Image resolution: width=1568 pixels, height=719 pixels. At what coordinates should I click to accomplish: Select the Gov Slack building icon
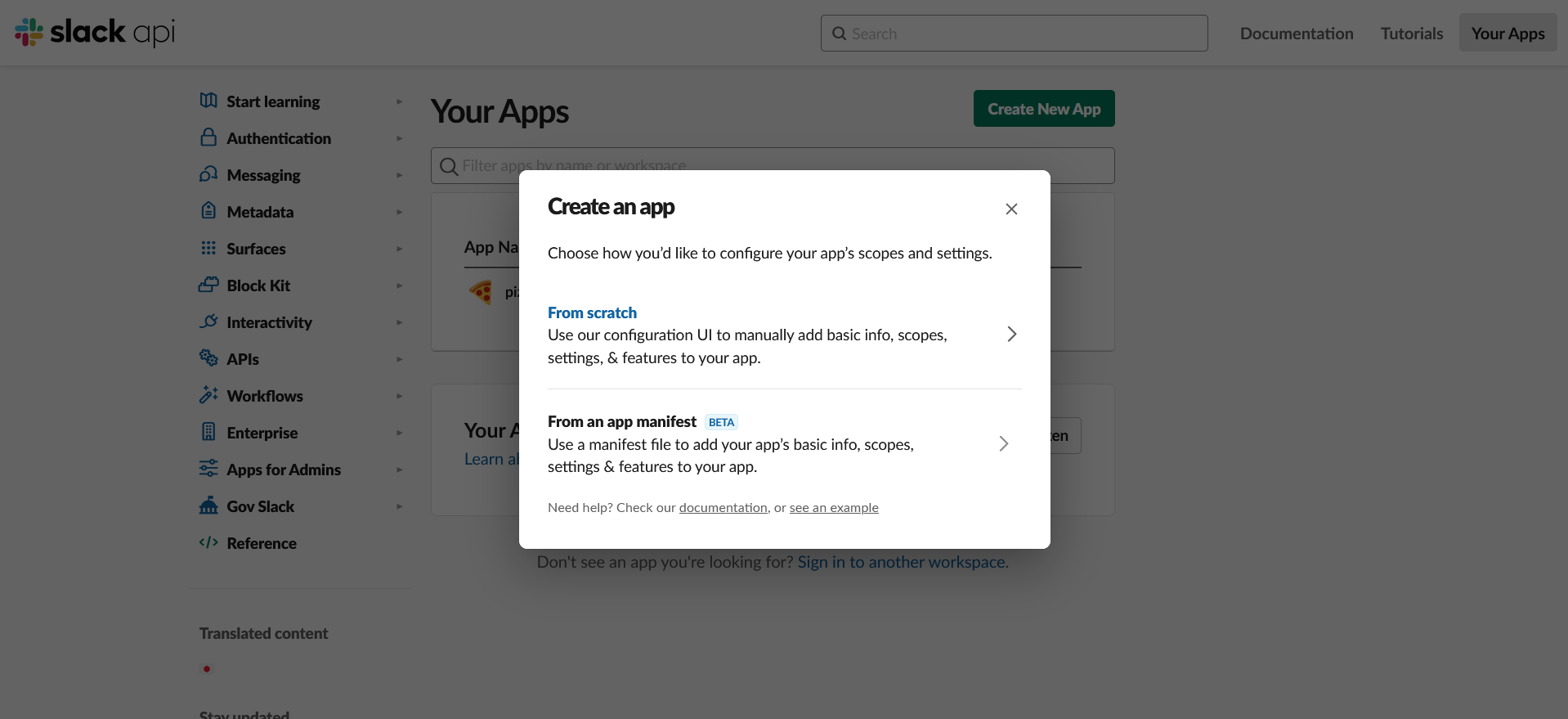208,506
